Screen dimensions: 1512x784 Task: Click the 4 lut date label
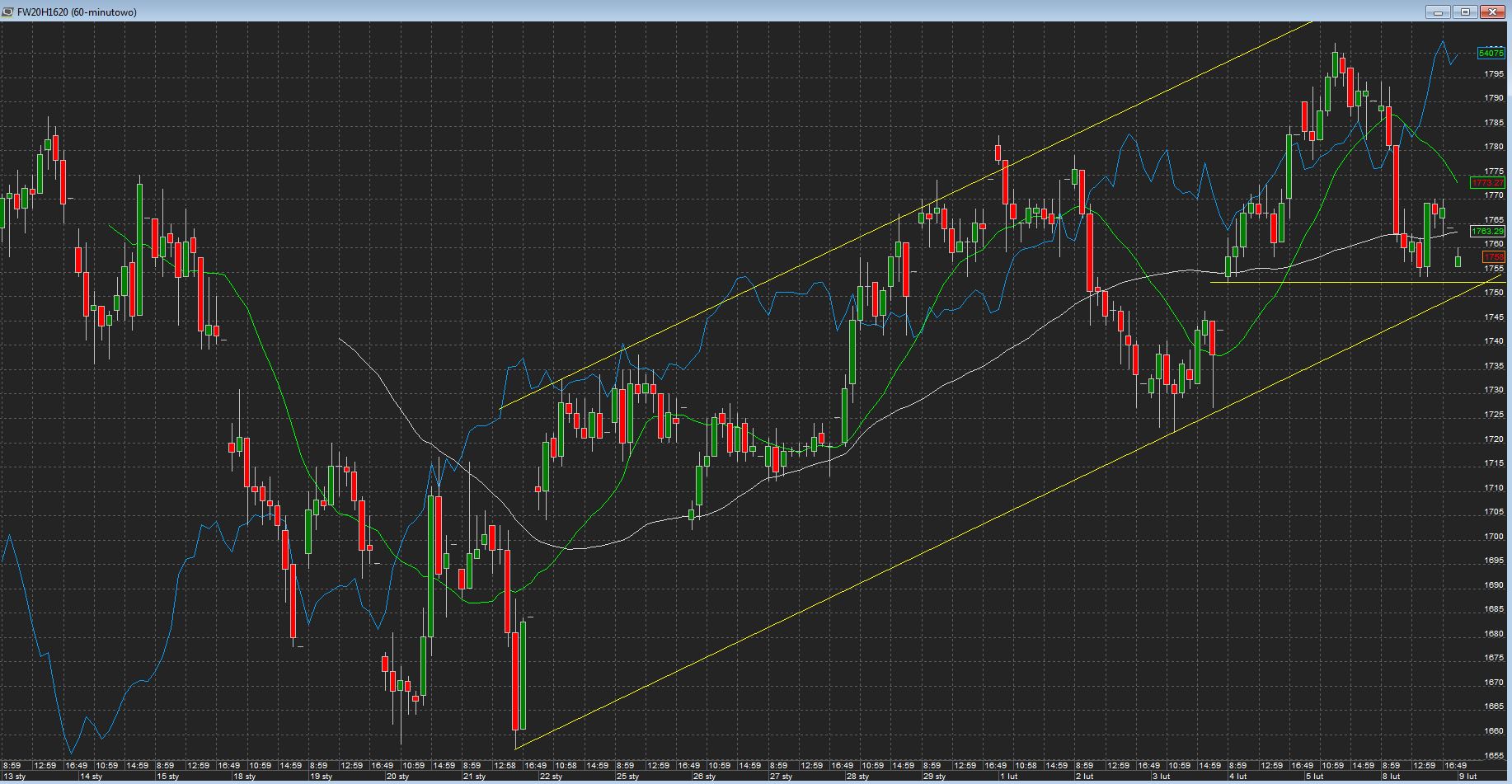1239,777
